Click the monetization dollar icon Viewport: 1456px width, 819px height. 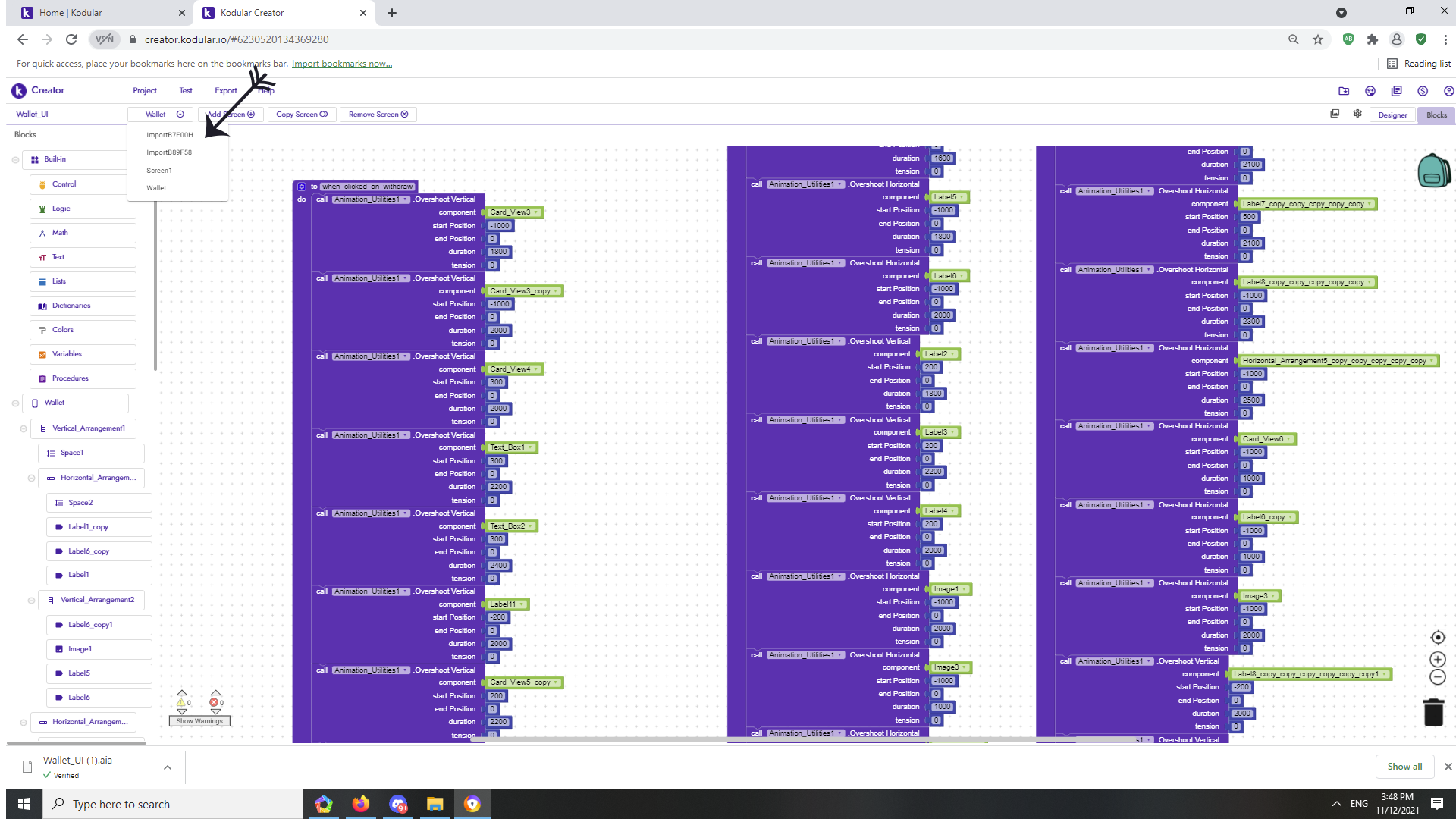pyautogui.click(x=1423, y=91)
